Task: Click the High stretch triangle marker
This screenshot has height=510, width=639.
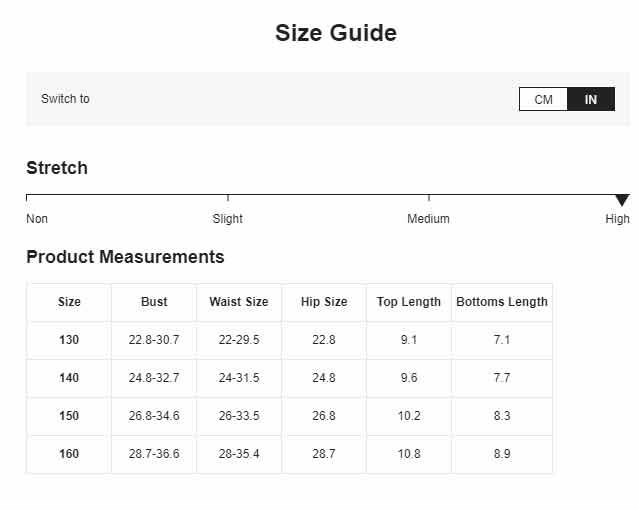Action: 622,200
